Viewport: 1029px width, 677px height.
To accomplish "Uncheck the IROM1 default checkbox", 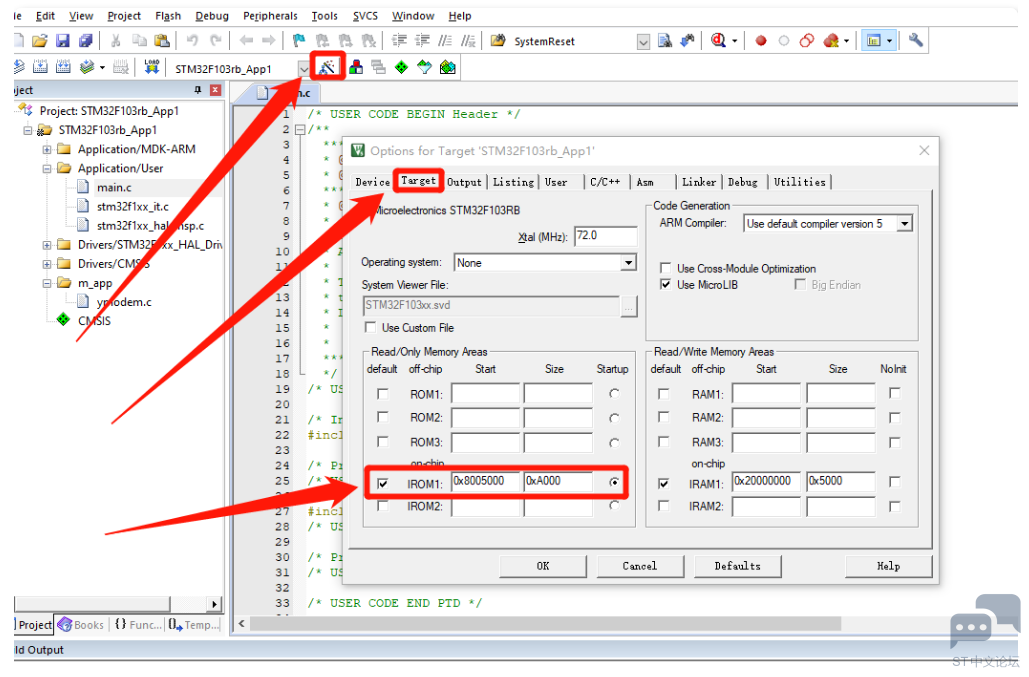I will coord(382,483).
